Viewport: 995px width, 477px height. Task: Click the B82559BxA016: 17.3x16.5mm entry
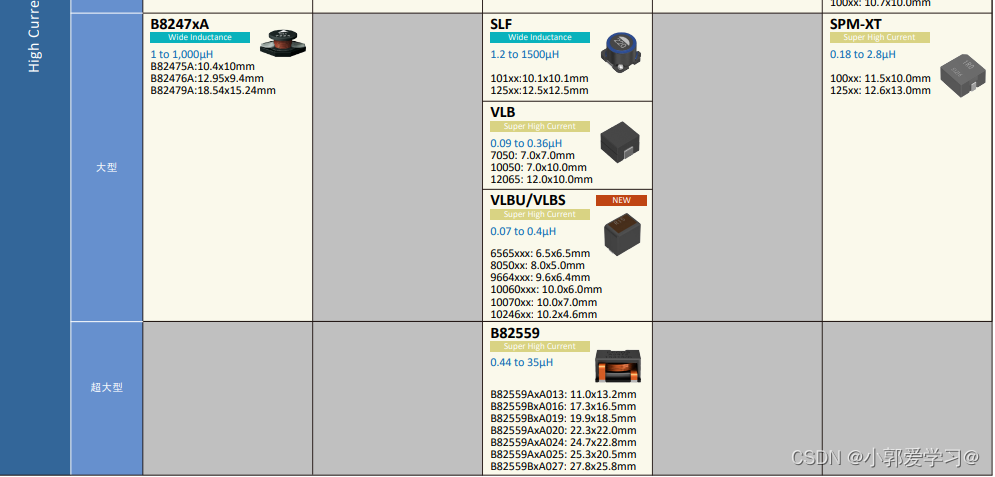(x=563, y=407)
